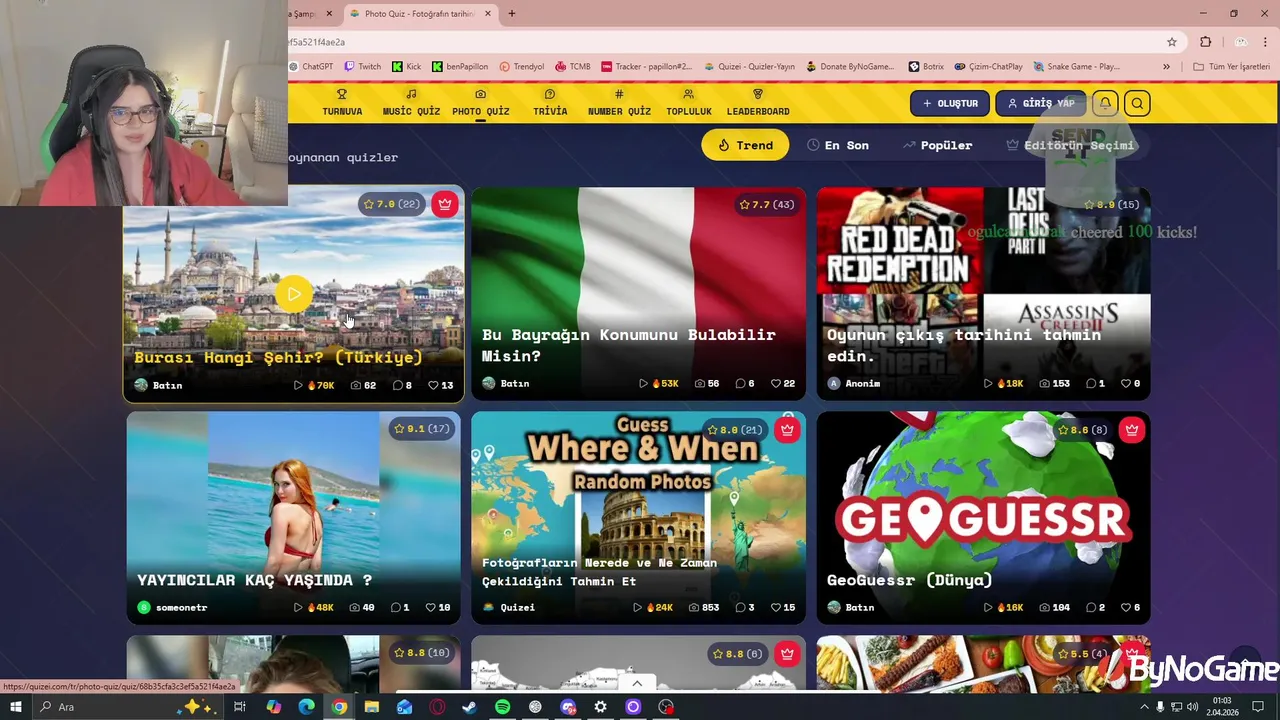This screenshot has height=720, width=1280.
Task: Click the 9.1 (17) rating badge
Action: coord(422,429)
